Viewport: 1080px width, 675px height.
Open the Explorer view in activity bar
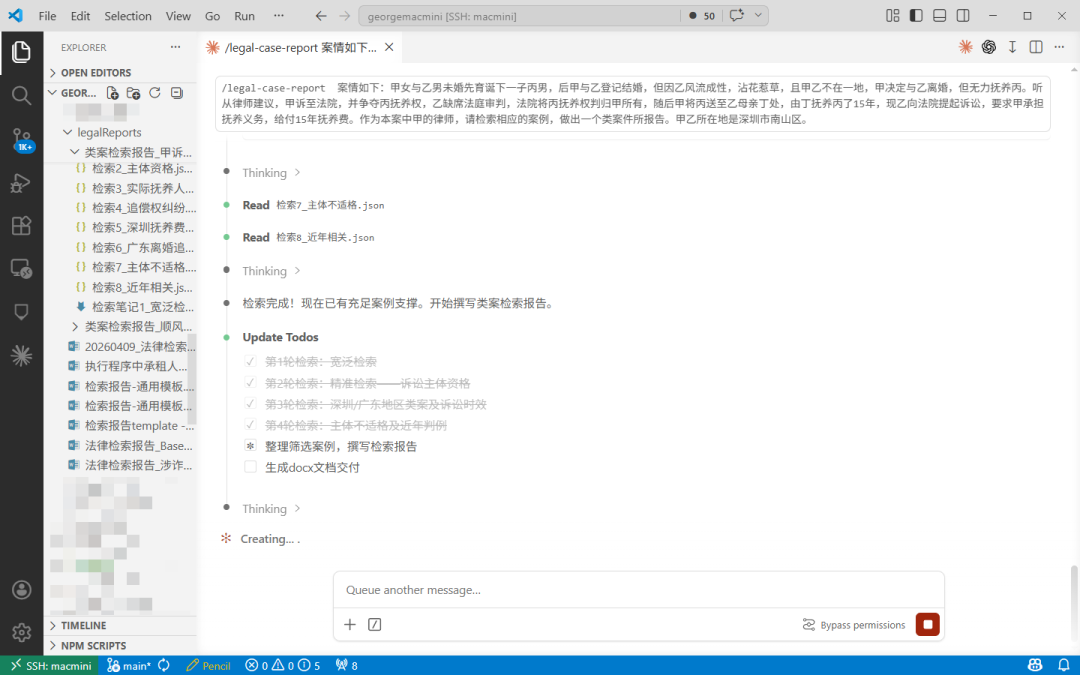(x=21, y=52)
